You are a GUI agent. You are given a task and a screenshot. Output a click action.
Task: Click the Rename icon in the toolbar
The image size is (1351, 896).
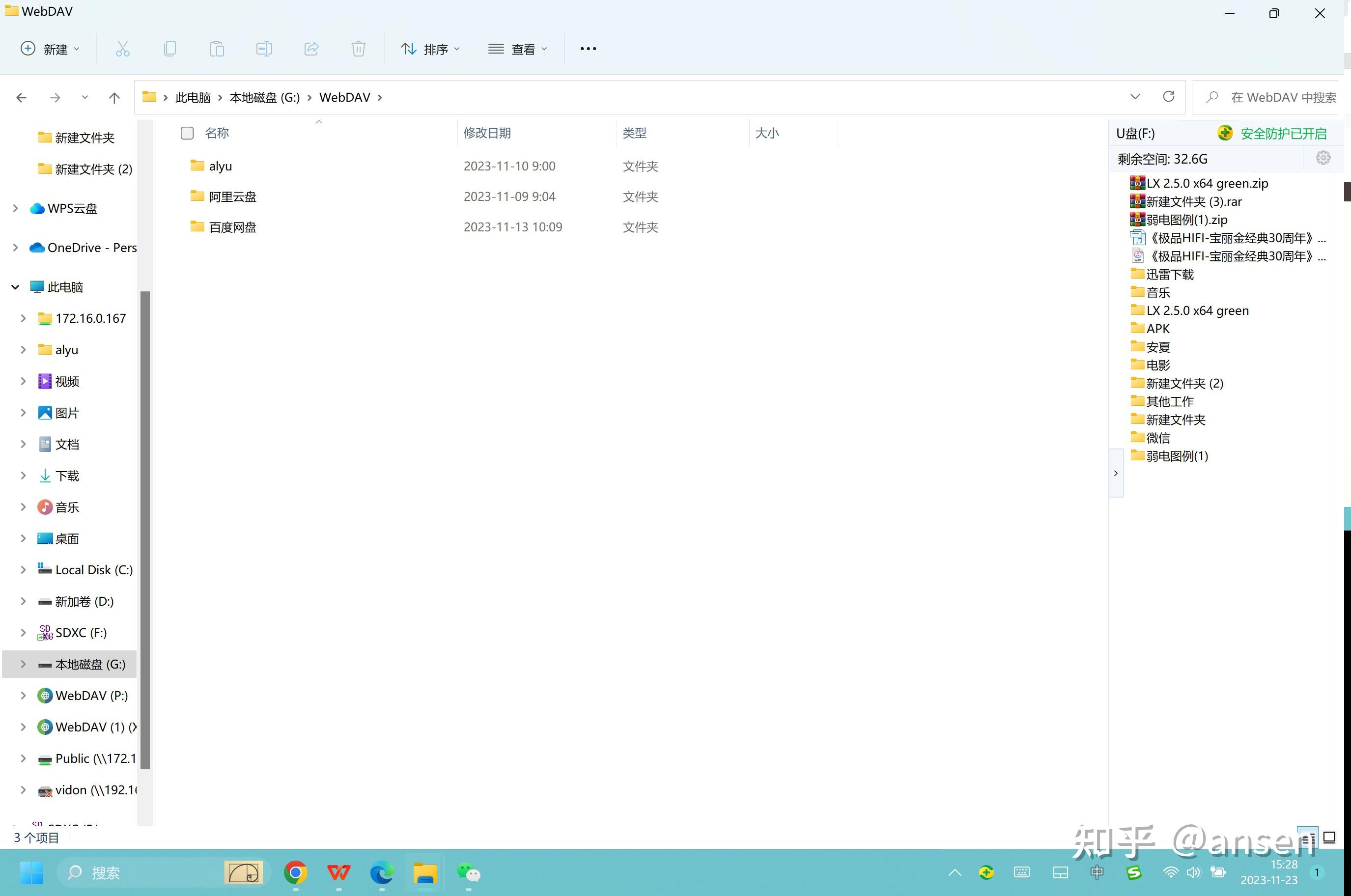[264, 49]
